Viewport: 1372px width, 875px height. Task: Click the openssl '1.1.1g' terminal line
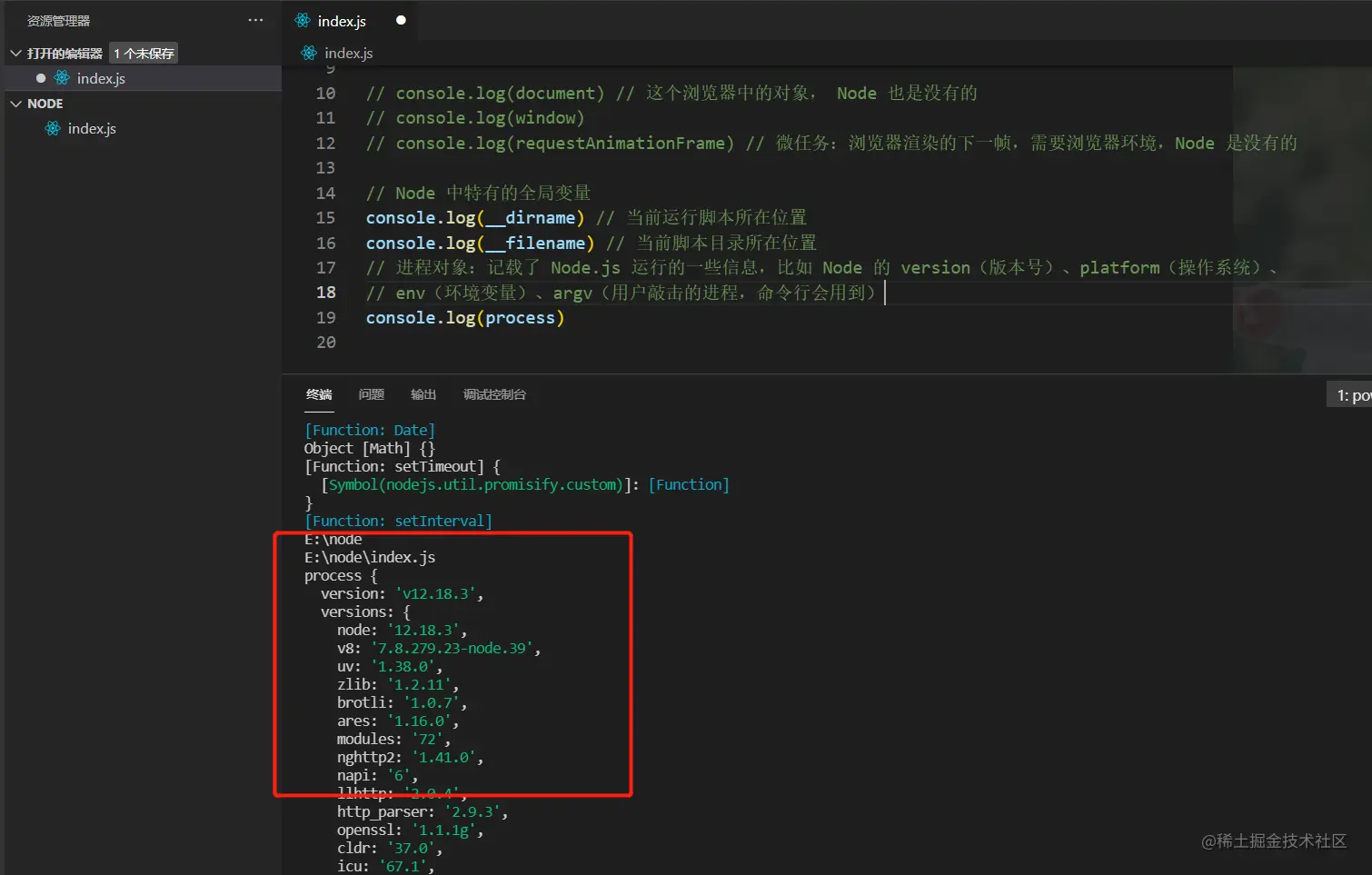[411, 830]
